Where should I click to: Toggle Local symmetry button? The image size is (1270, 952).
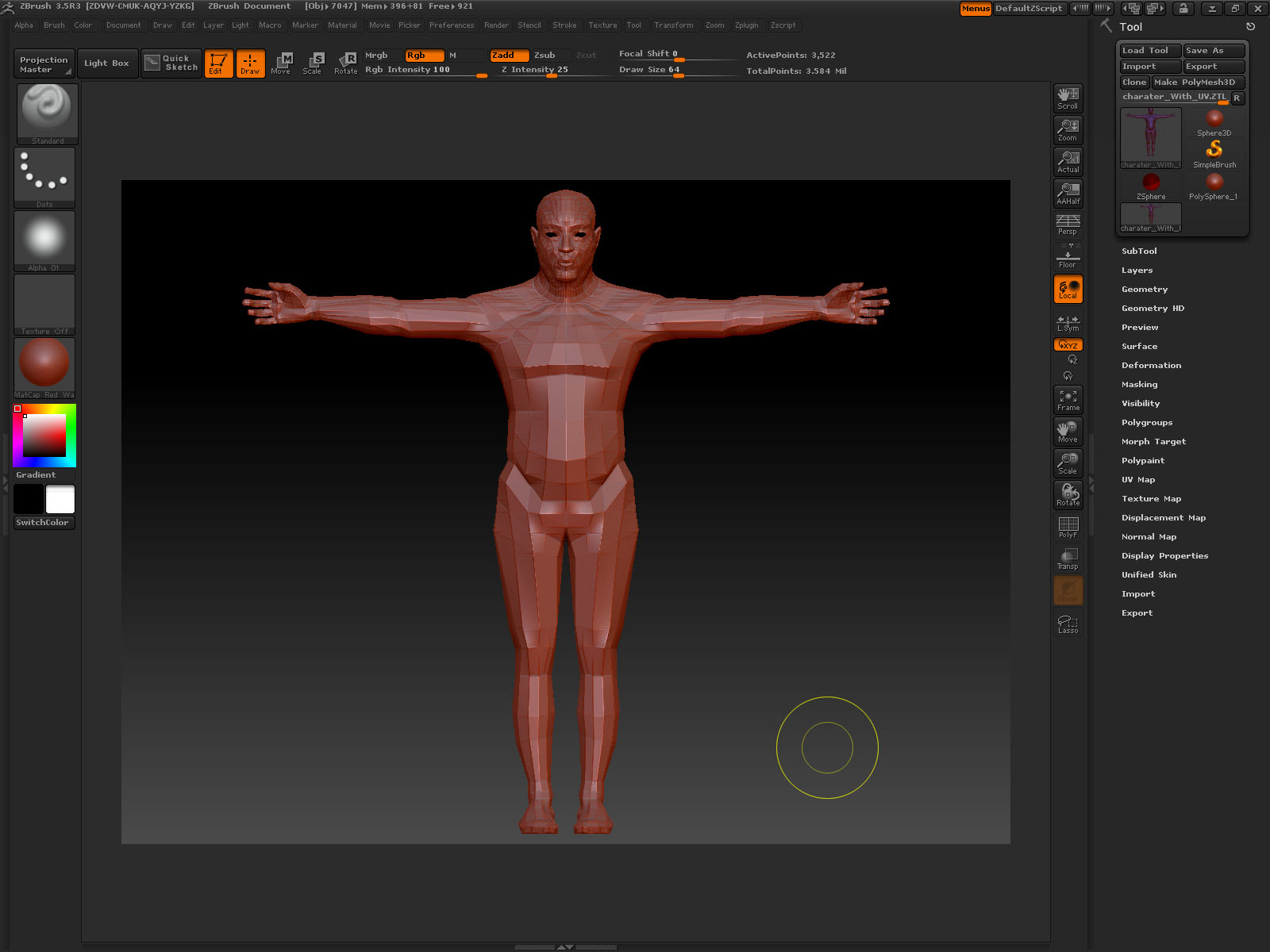tap(1068, 289)
